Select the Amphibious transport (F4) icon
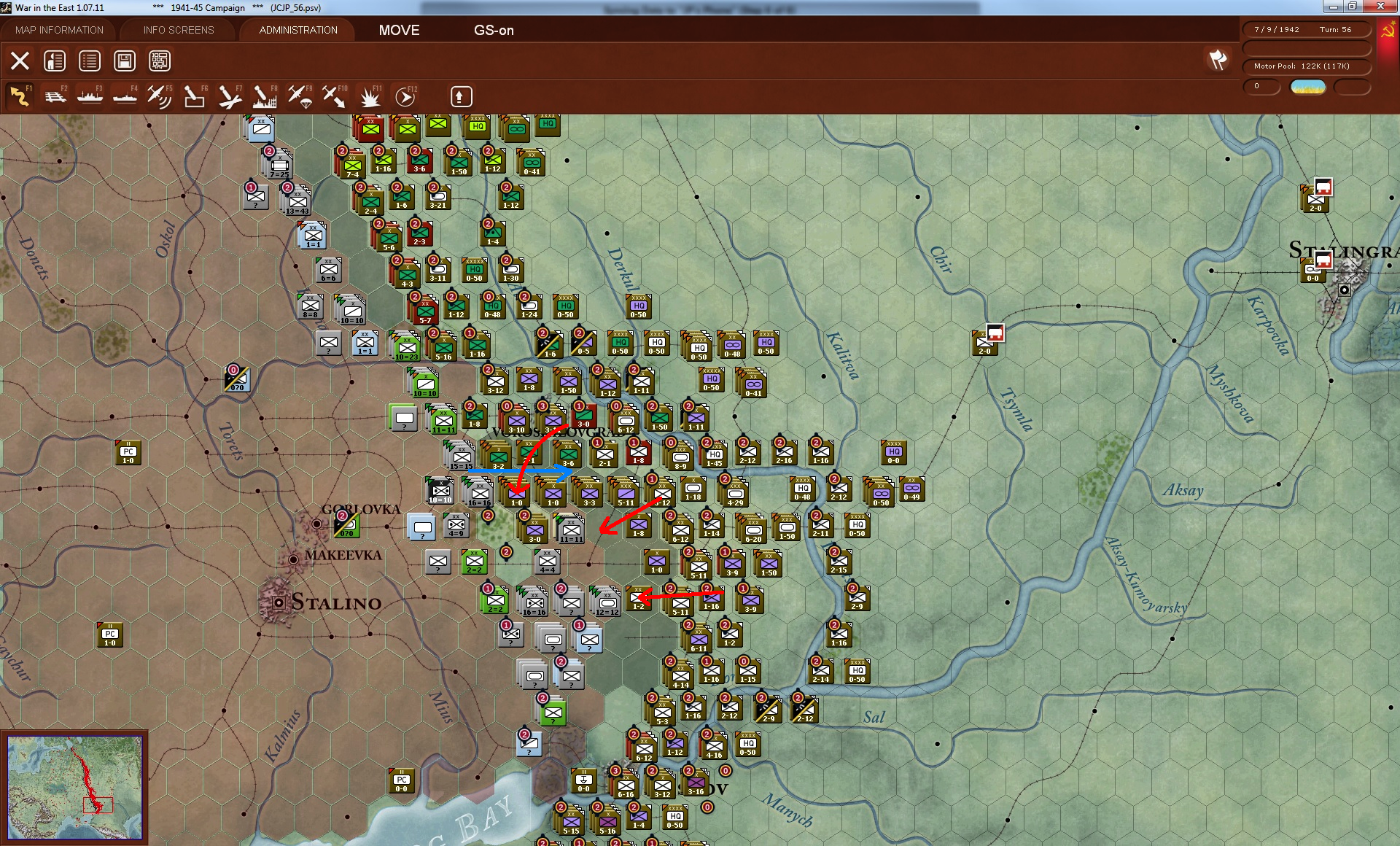Viewport: 1400px width, 846px height. pos(125,96)
